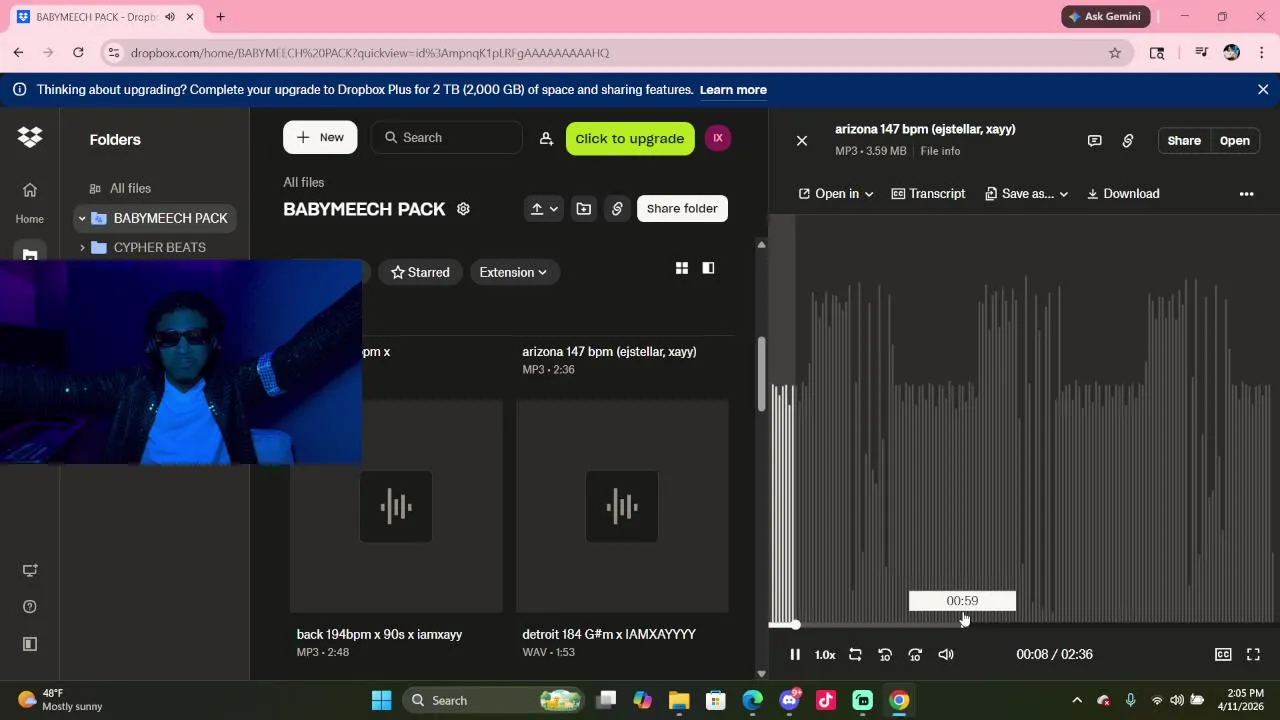
Task: Expand the upload dropdown button
Action: 544,209
